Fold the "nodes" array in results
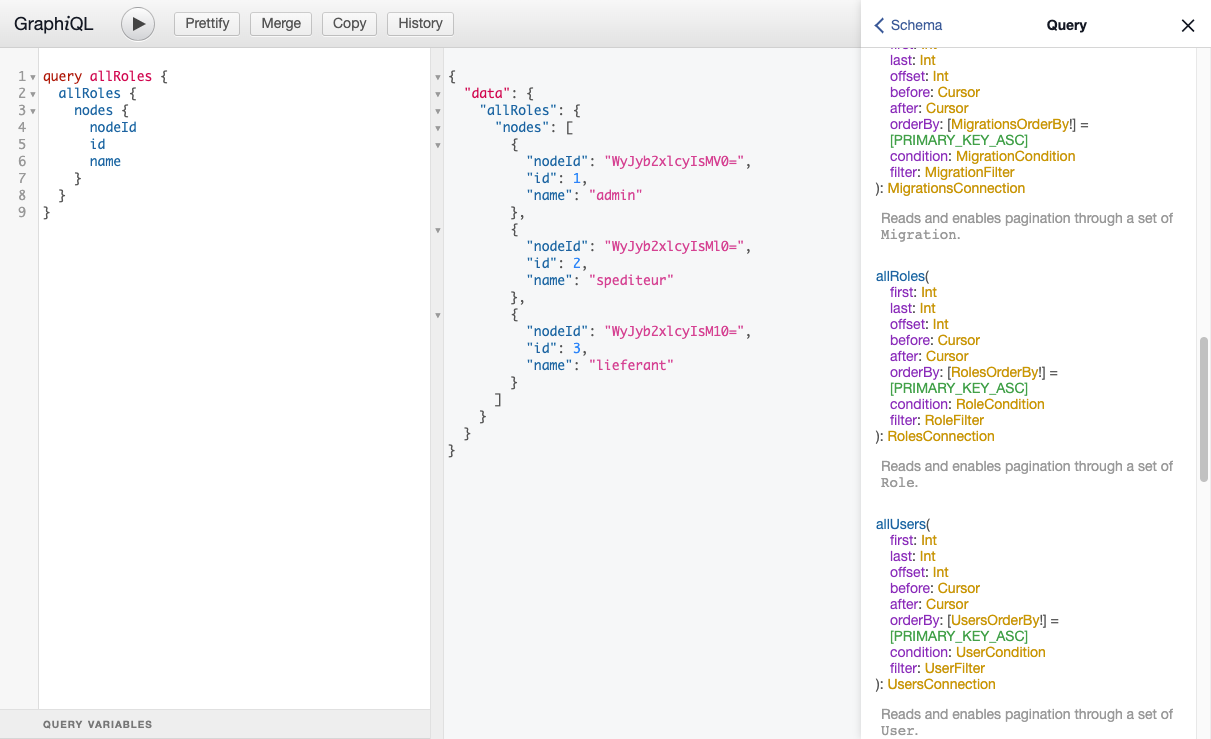This screenshot has width=1211, height=739. click(x=438, y=128)
